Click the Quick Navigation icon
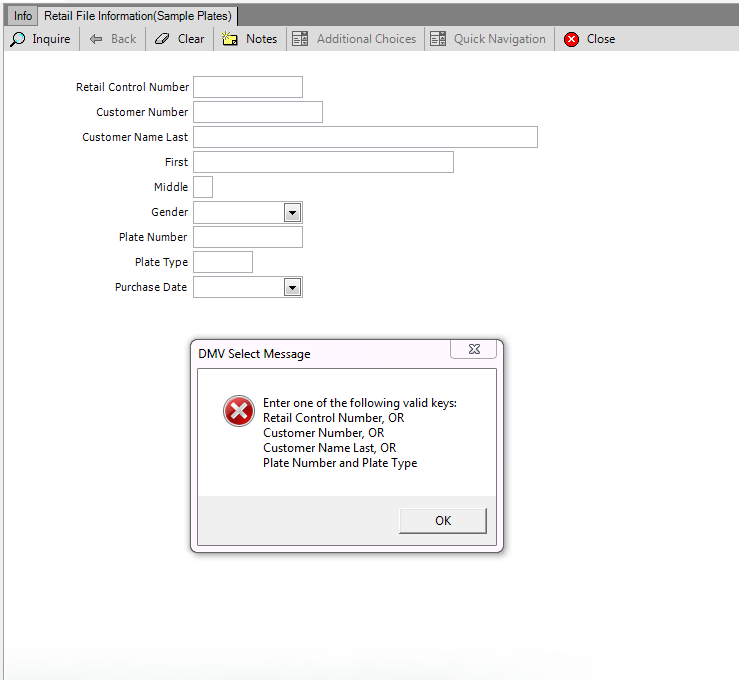The height and width of the screenshot is (680, 739). [437, 39]
